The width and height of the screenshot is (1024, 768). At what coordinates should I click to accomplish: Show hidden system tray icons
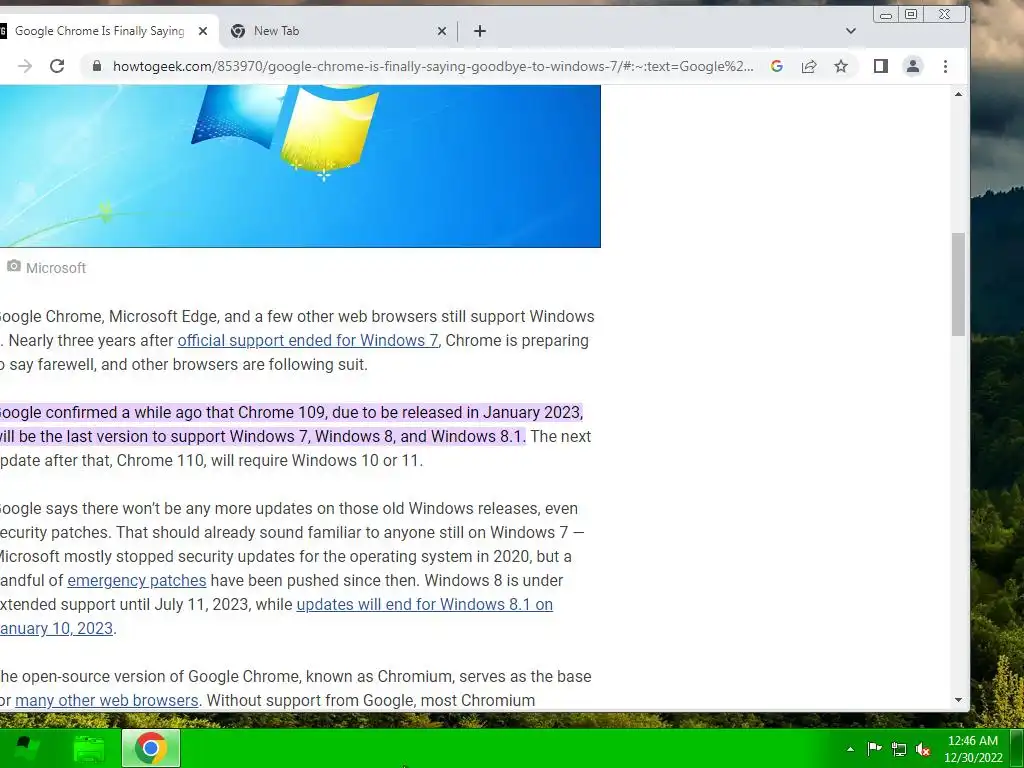[850, 749]
